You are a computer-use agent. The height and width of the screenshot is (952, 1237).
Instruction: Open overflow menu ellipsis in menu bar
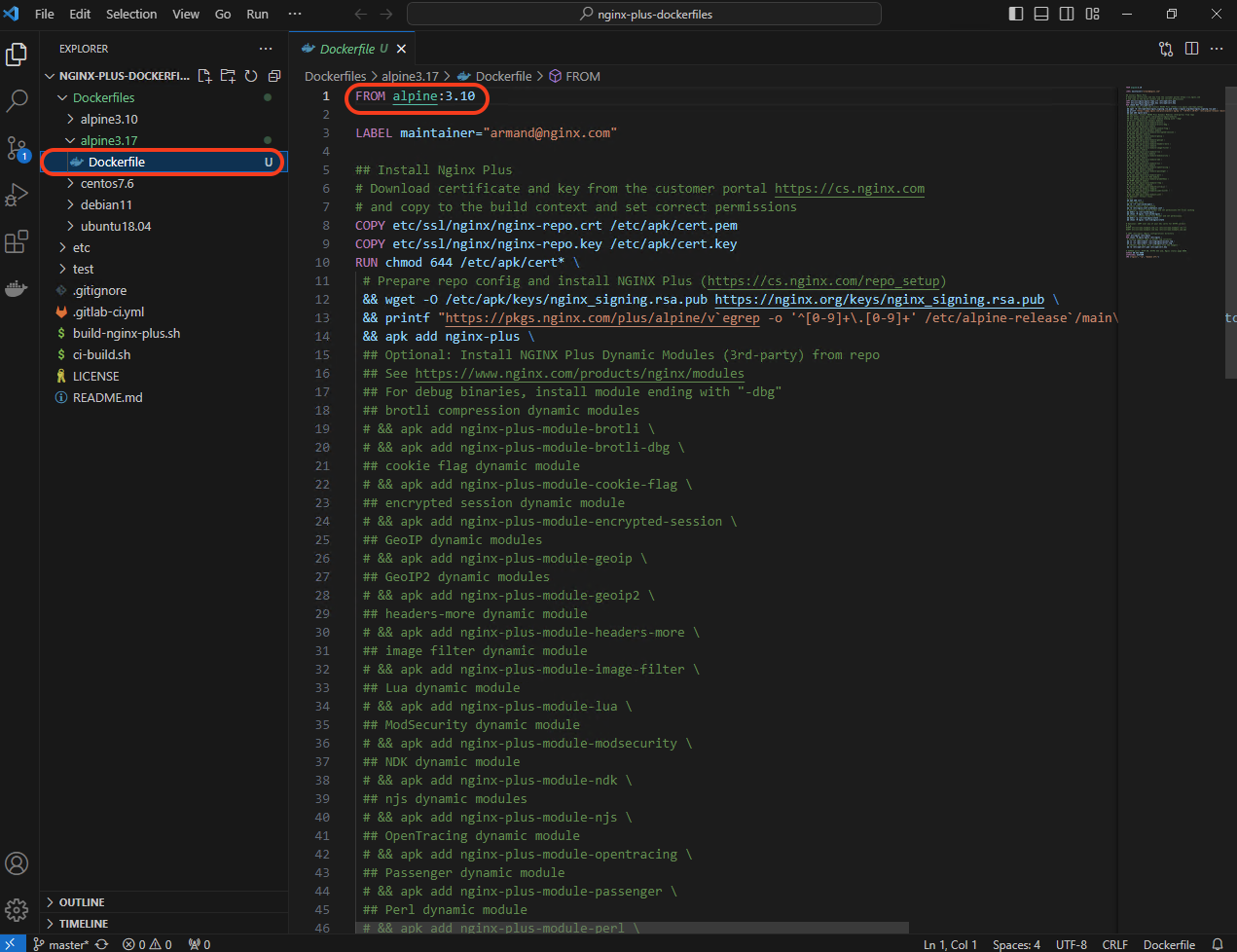pos(295,14)
